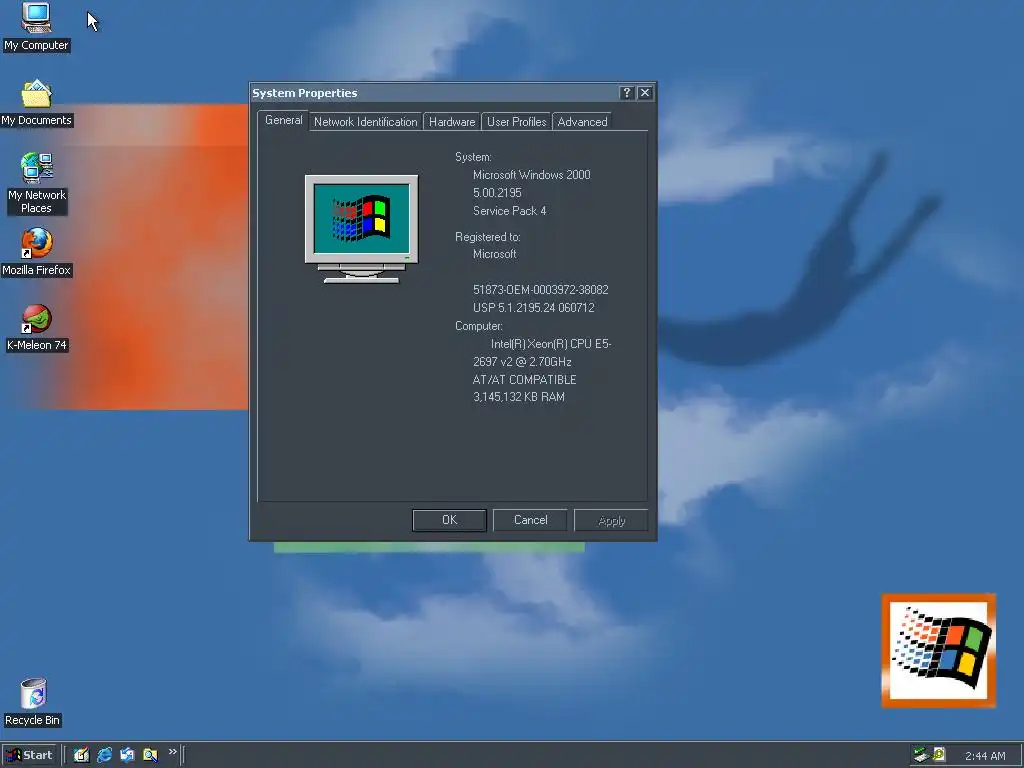Click Cancel in System Properties
The width and height of the screenshot is (1024, 768).
530,520
